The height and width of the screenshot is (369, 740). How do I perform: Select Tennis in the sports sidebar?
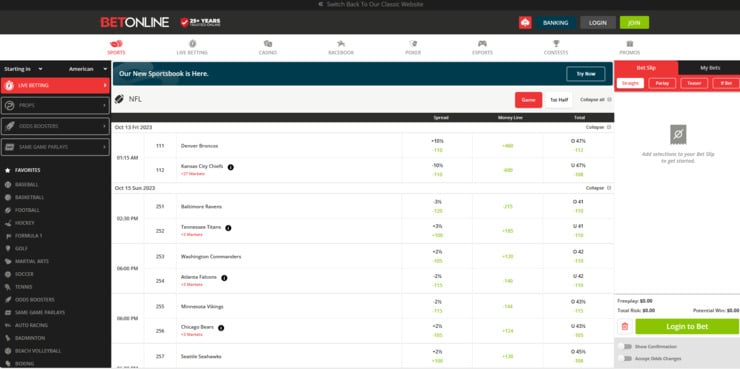(x=24, y=287)
